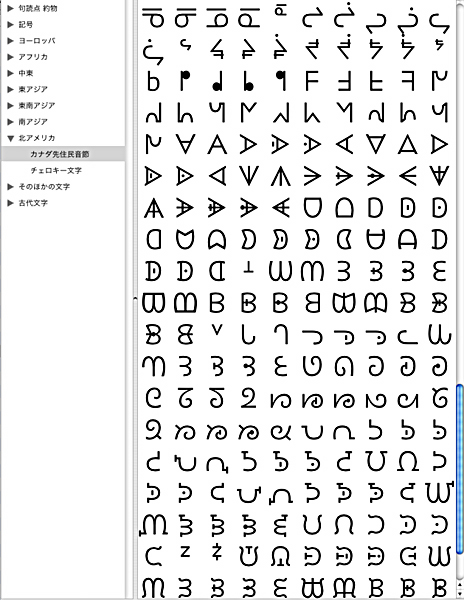464x600 pixels.
Task: Pick the U-shaped glyph with horizontal crossbar
Action: coord(376,240)
